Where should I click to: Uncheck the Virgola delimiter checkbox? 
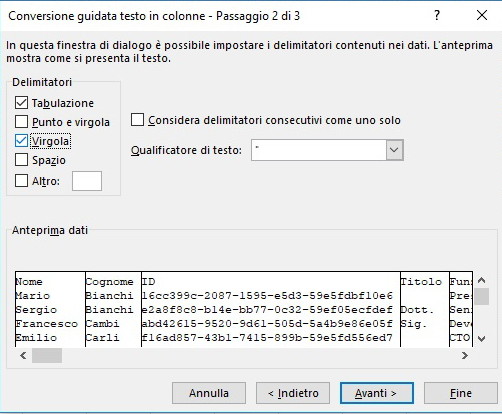(x=21, y=141)
